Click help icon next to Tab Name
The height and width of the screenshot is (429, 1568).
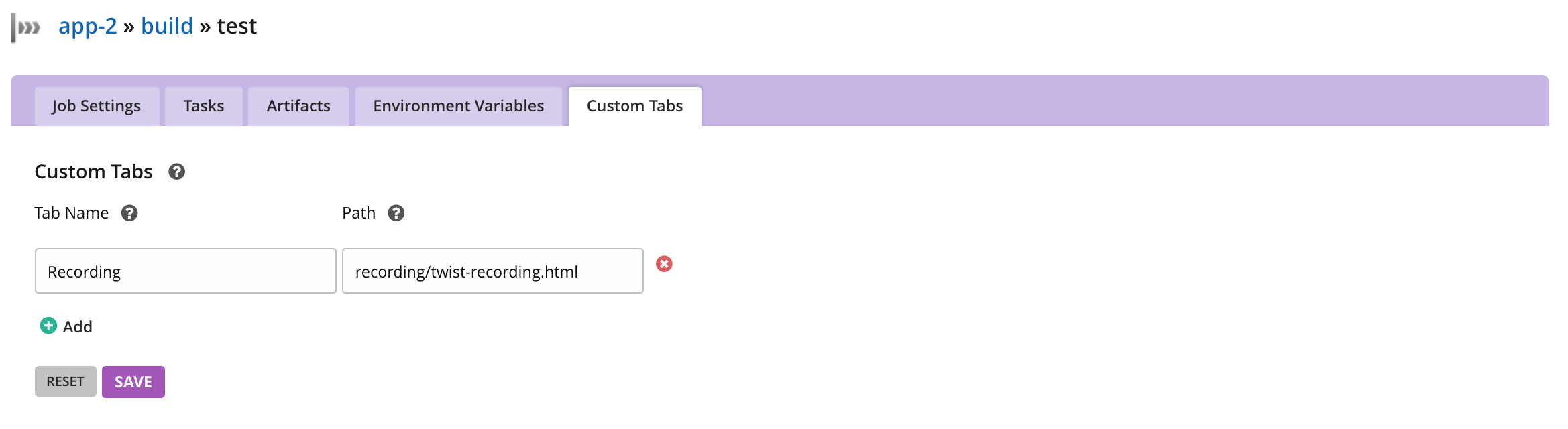coord(129,213)
